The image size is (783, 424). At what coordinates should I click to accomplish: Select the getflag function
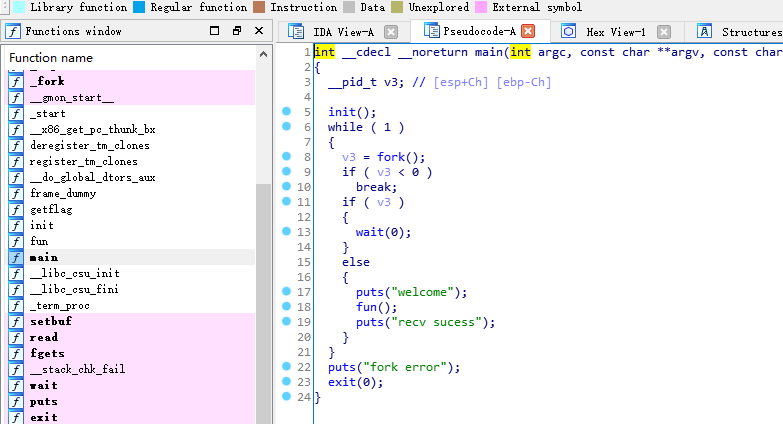coord(131,209)
